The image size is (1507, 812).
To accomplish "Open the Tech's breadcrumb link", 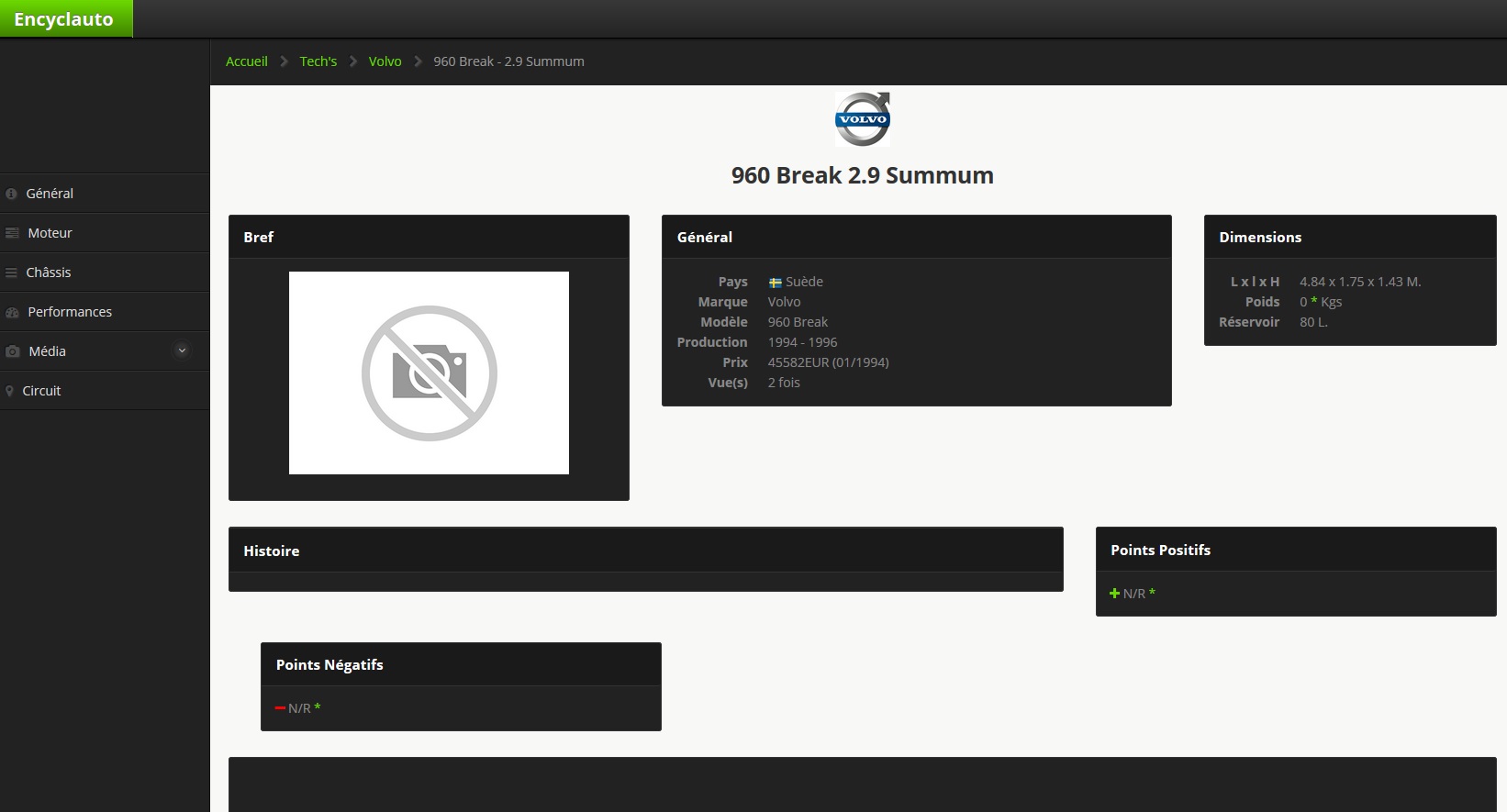I will click(x=318, y=61).
